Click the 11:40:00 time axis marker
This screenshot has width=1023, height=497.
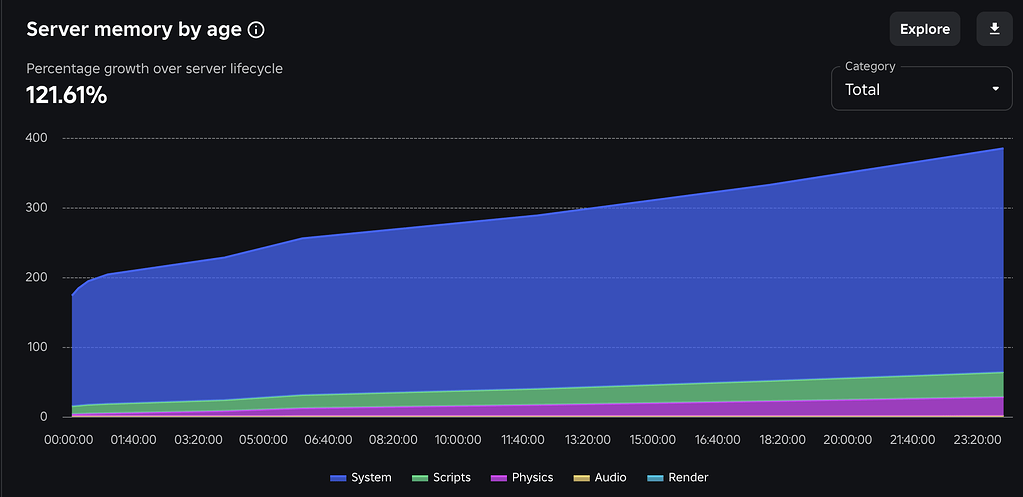point(523,439)
